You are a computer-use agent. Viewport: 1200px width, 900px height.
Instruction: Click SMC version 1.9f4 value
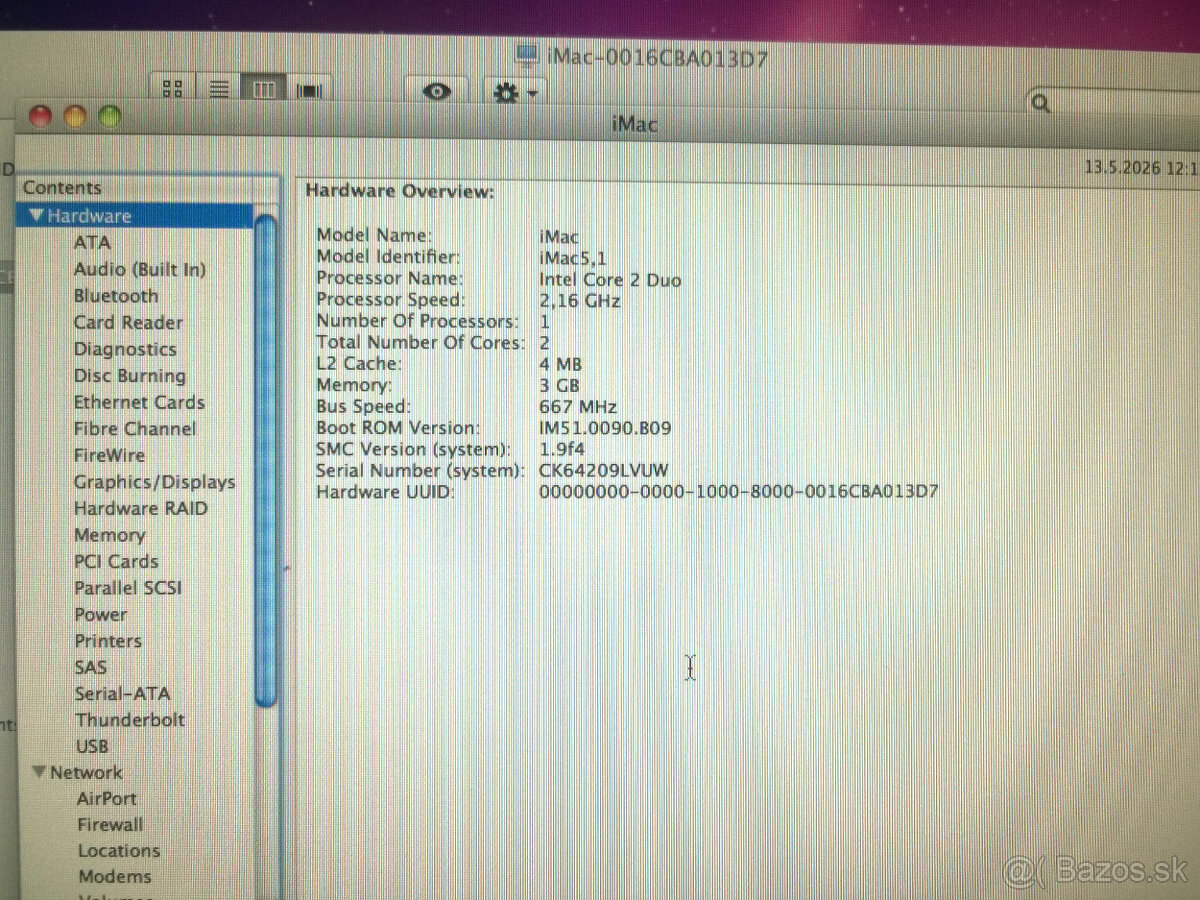pos(560,449)
